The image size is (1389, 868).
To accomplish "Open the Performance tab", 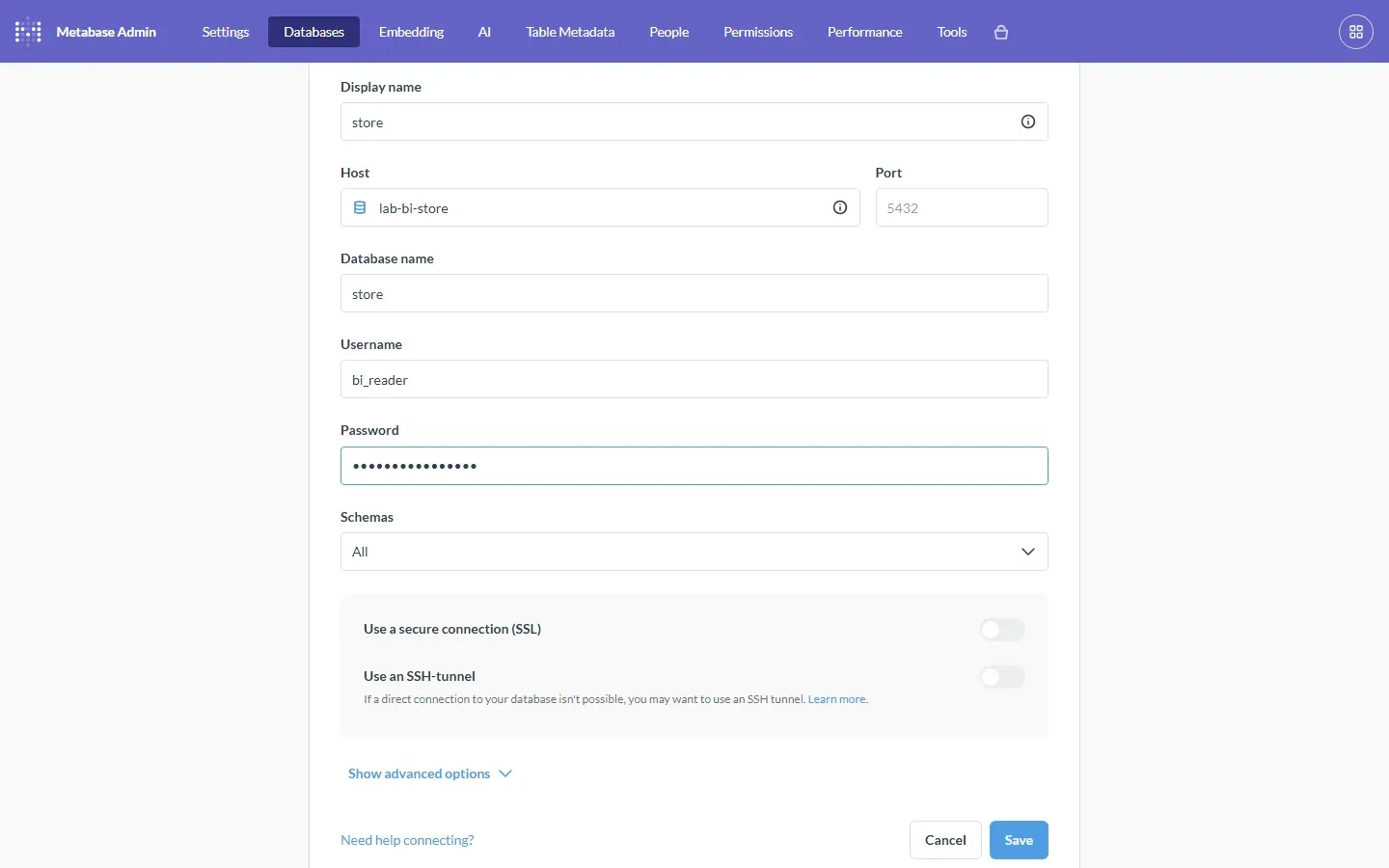I will pos(865,32).
